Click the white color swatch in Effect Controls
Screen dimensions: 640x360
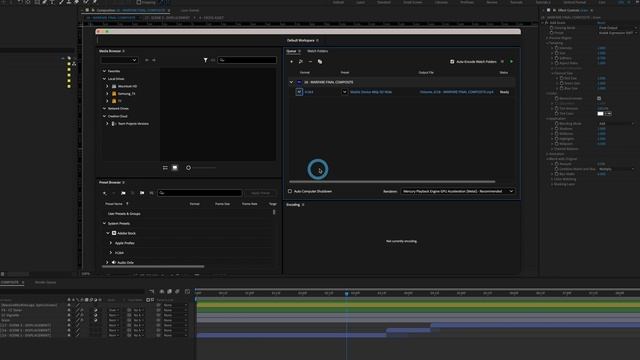[600, 113]
